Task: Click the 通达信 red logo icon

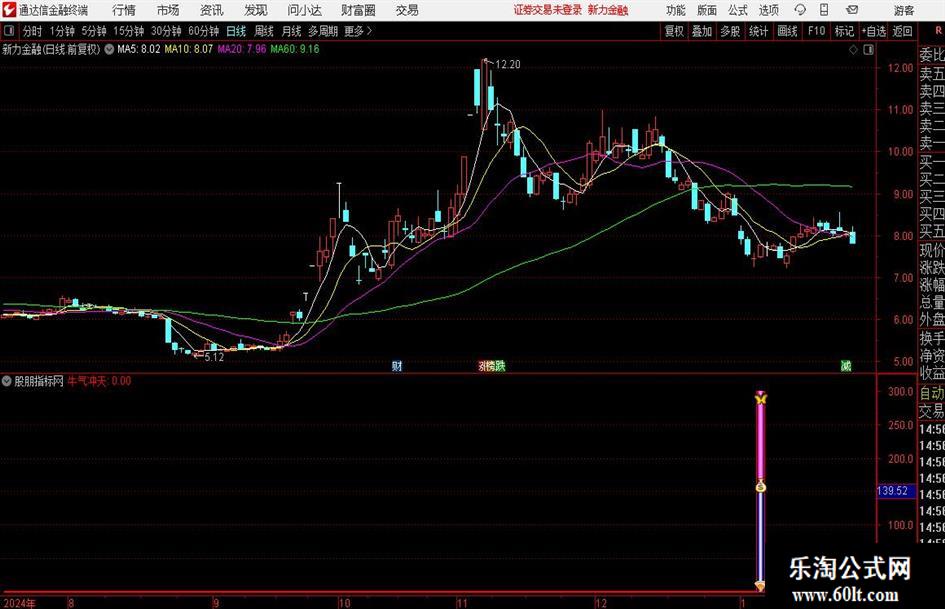Action: (9, 10)
